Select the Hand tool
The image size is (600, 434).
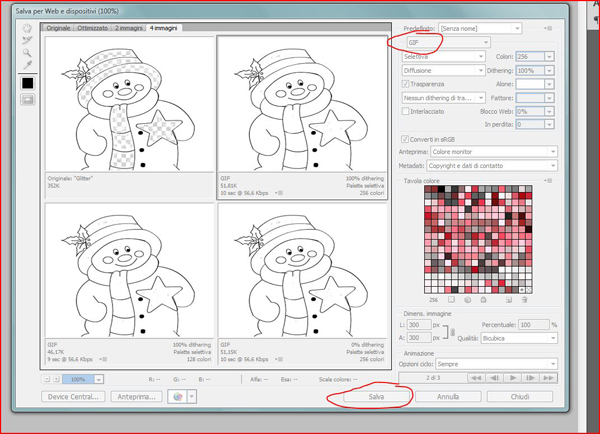click(x=27, y=28)
